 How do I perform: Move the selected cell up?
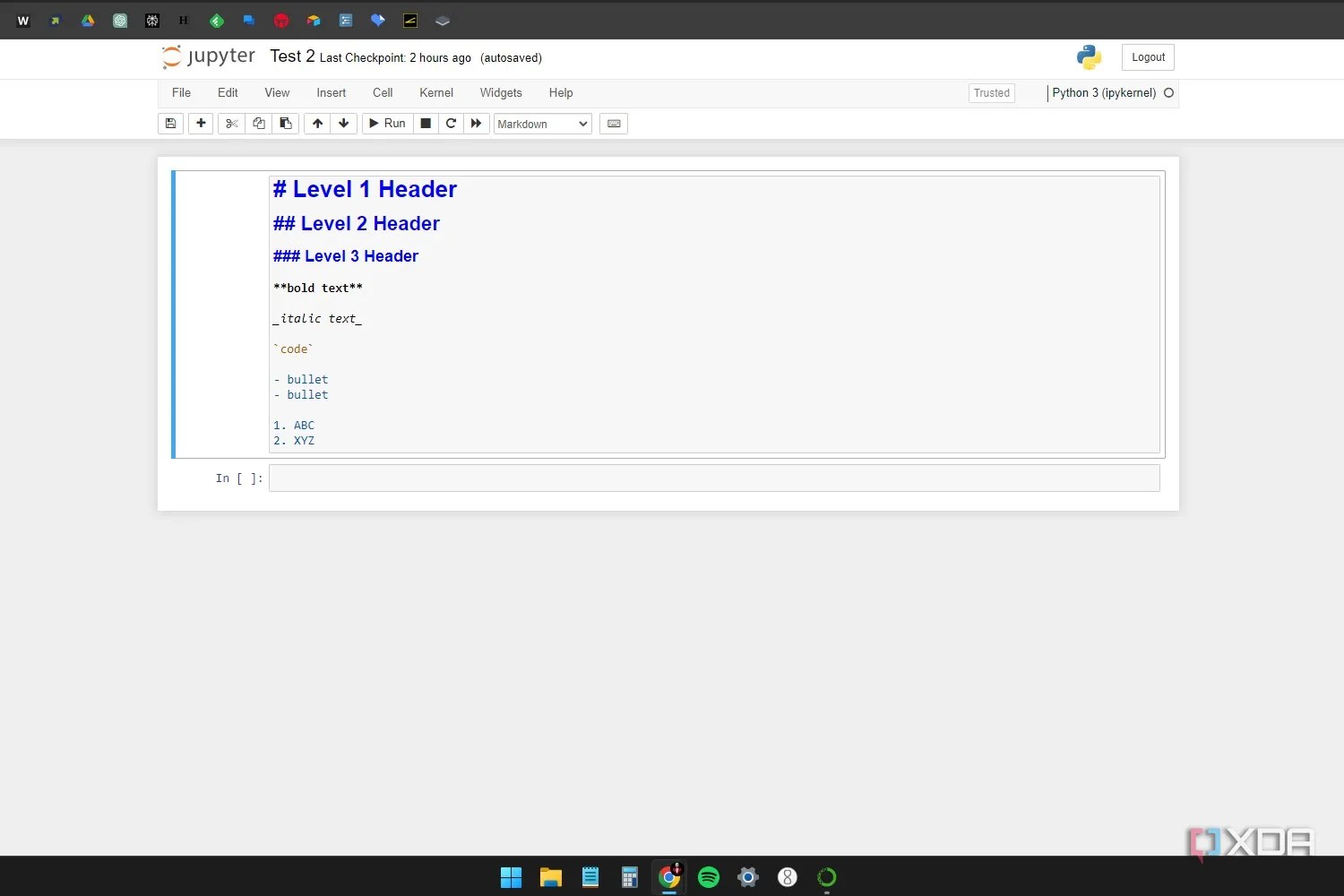317,124
